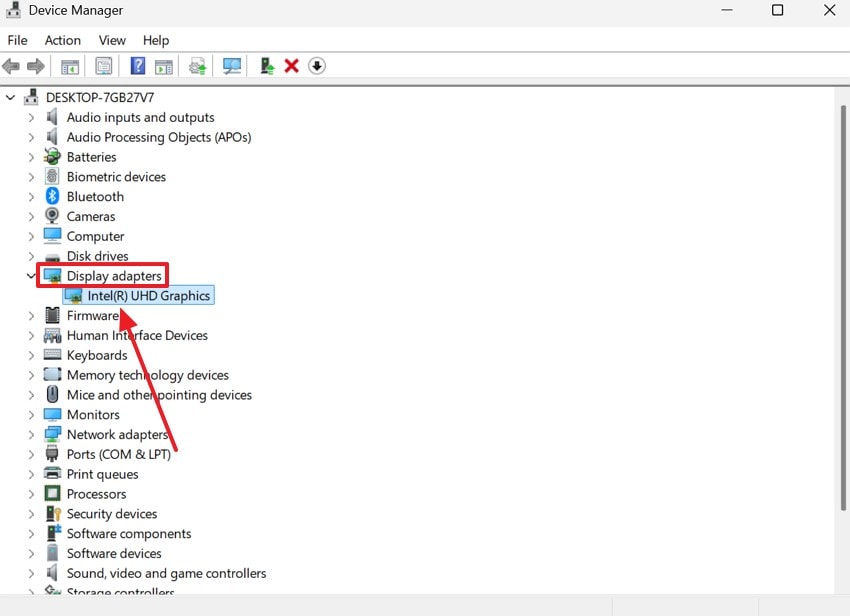This screenshot has width=850, height=616.
Task: Click the Show/Hide Console Tree toolbar icon
Action: (70, 66)
